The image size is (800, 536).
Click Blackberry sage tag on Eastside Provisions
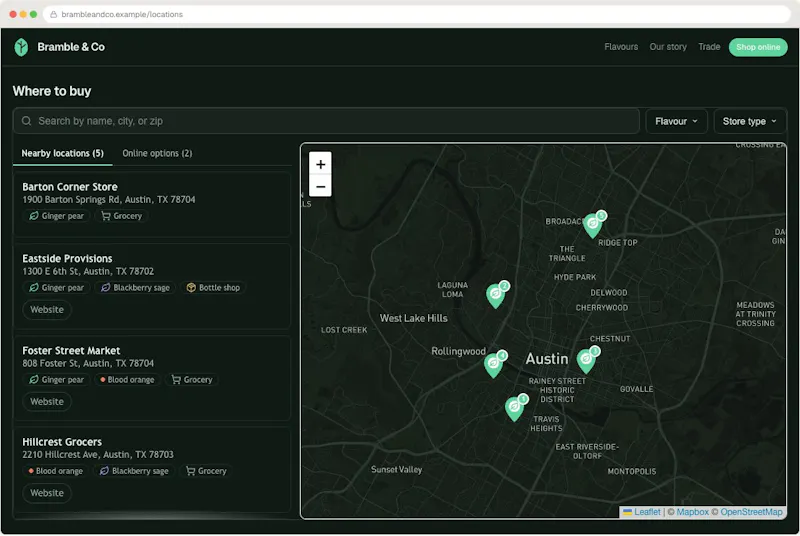point(135,288)
